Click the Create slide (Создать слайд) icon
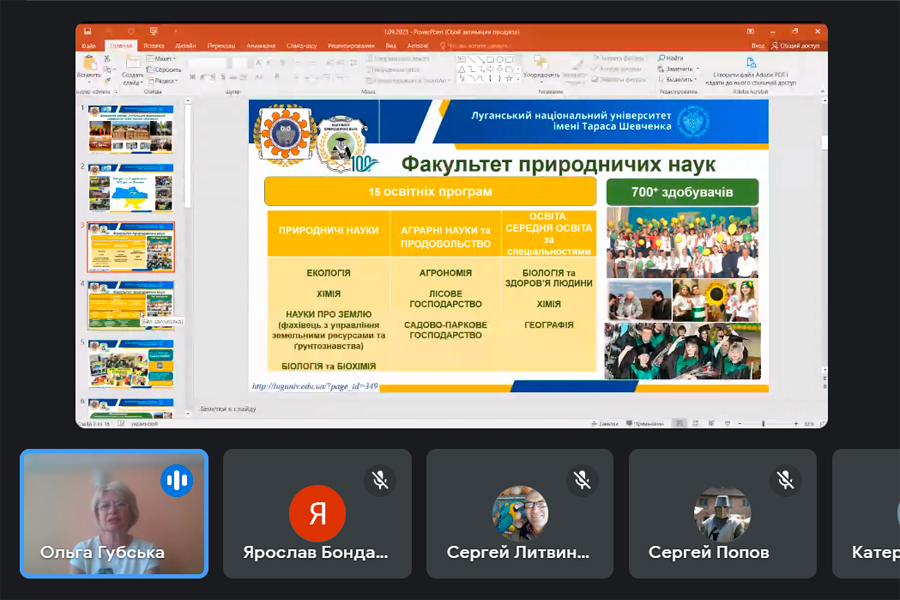The width and height of the screenshot is (900, 600). tap(132, 65)
